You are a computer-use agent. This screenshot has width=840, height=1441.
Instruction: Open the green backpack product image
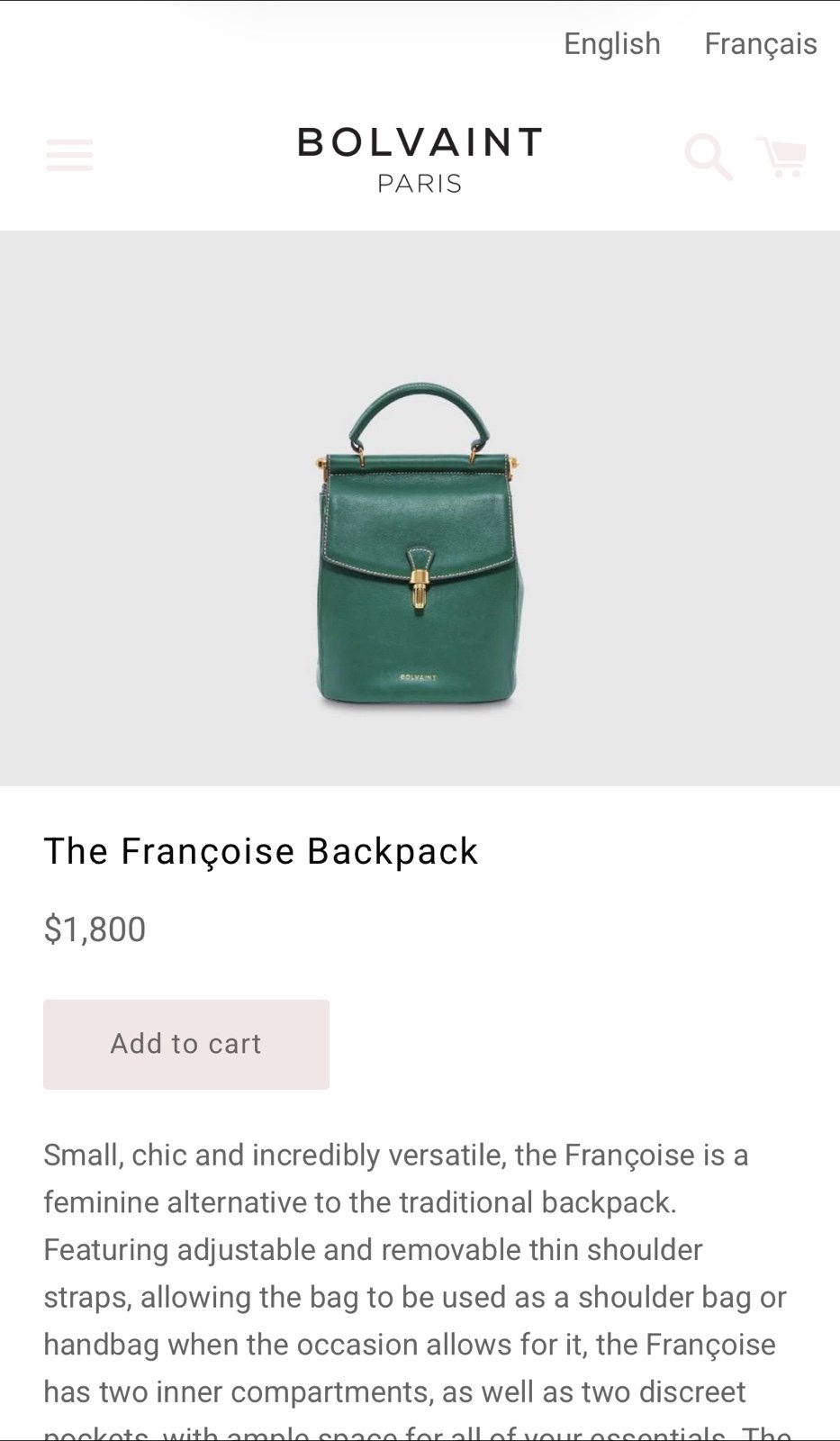(x=420, y=548)
